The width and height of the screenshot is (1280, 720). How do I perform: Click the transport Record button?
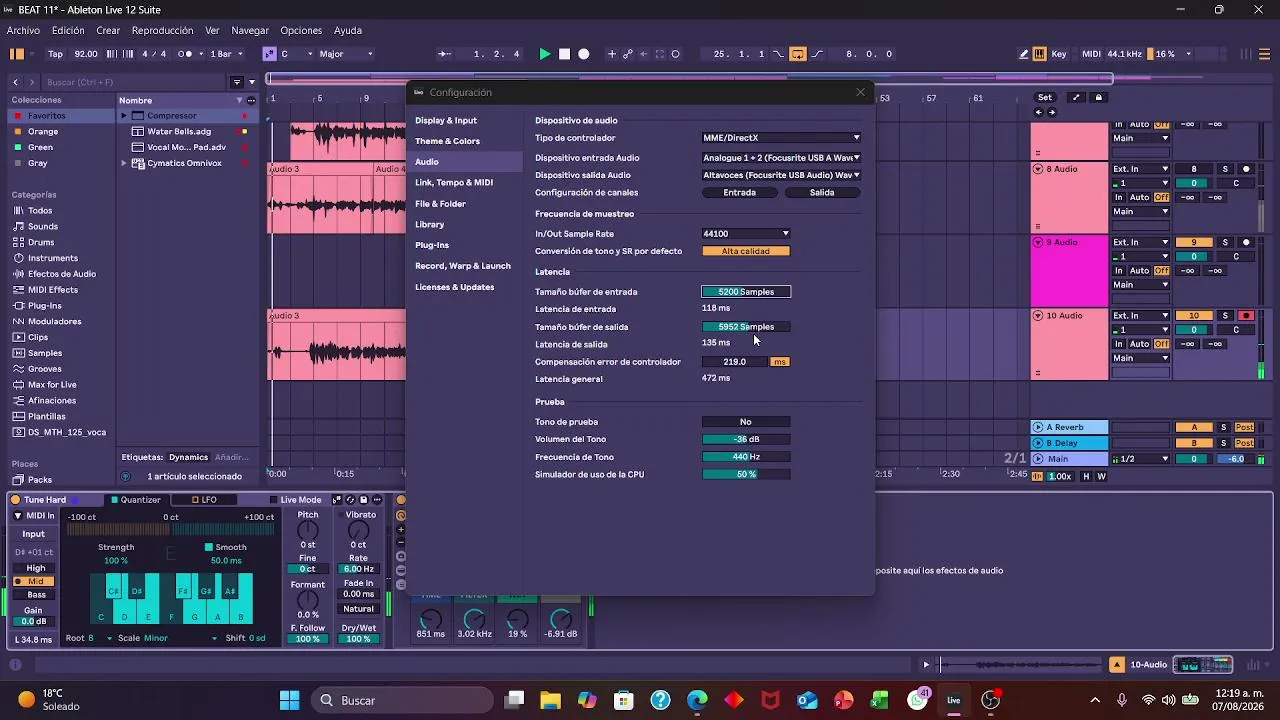pyautogui.click(x=584, y=54)
